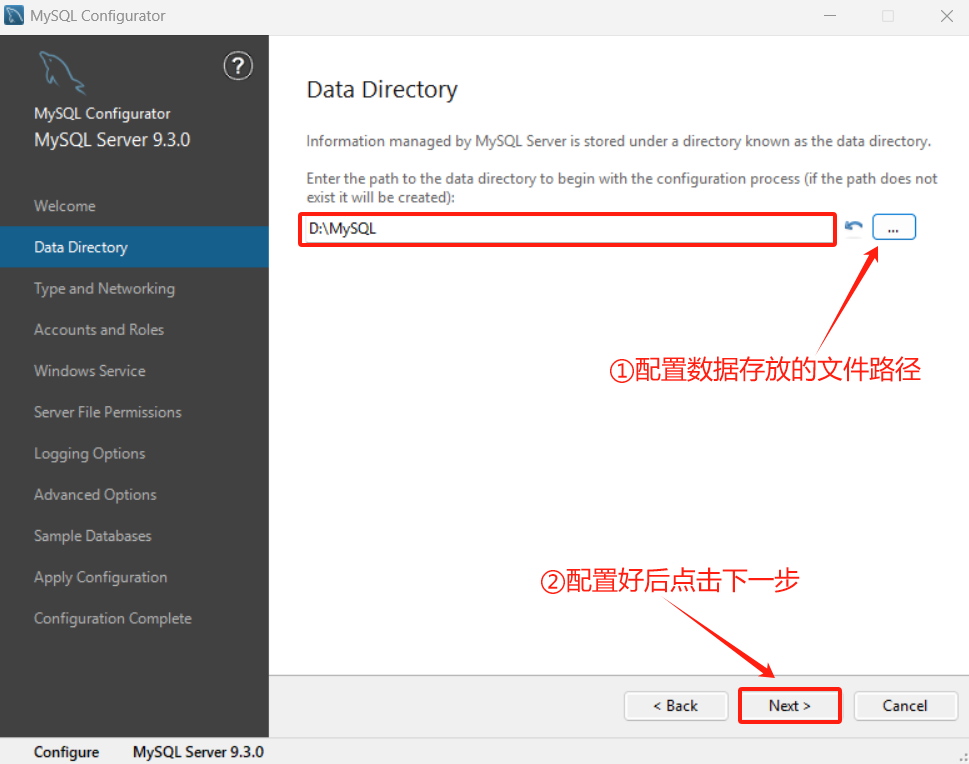The width and height of the screenshot is (969, 764).
Task: Click 'MySQL Server 9.3.0' sidebar title
Action: [112, 140]
